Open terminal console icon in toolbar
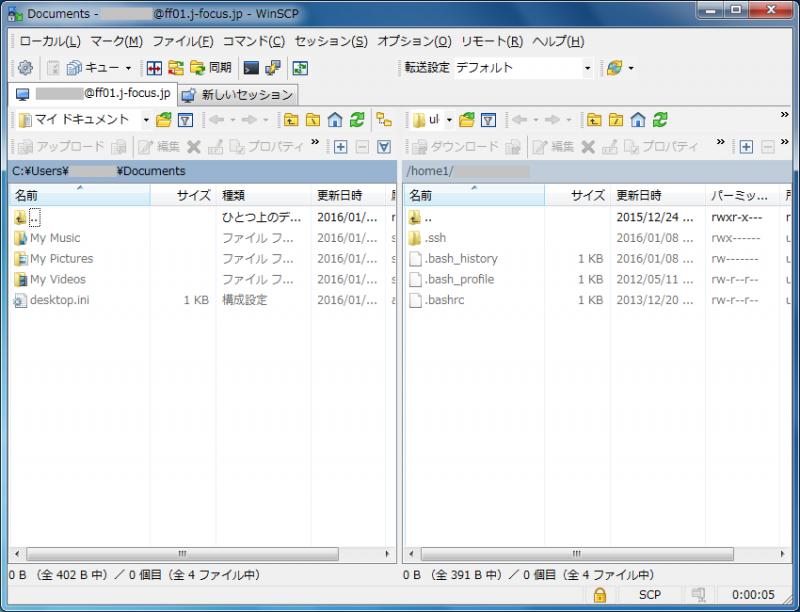The width and height of the screenshot is (800, 612). (251, 68)
